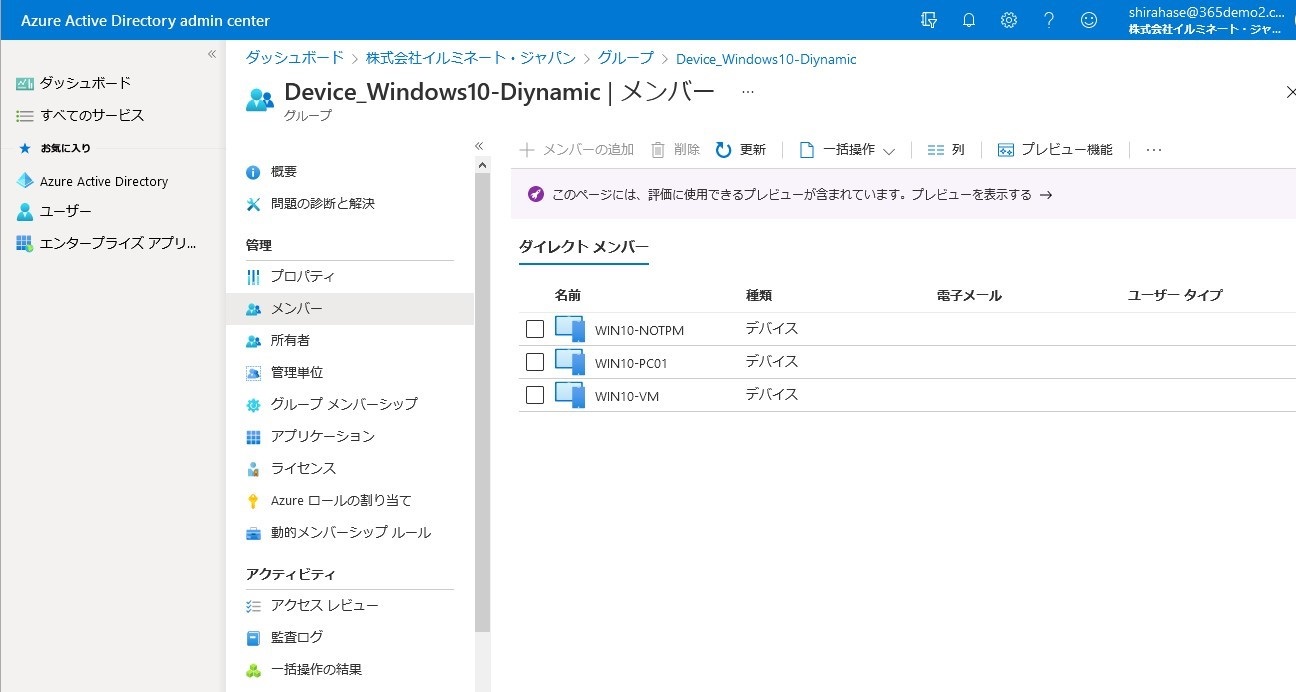Click the 削除 delete button
The height and width of the screenshot is (692, 1296).
pos(676,150)
